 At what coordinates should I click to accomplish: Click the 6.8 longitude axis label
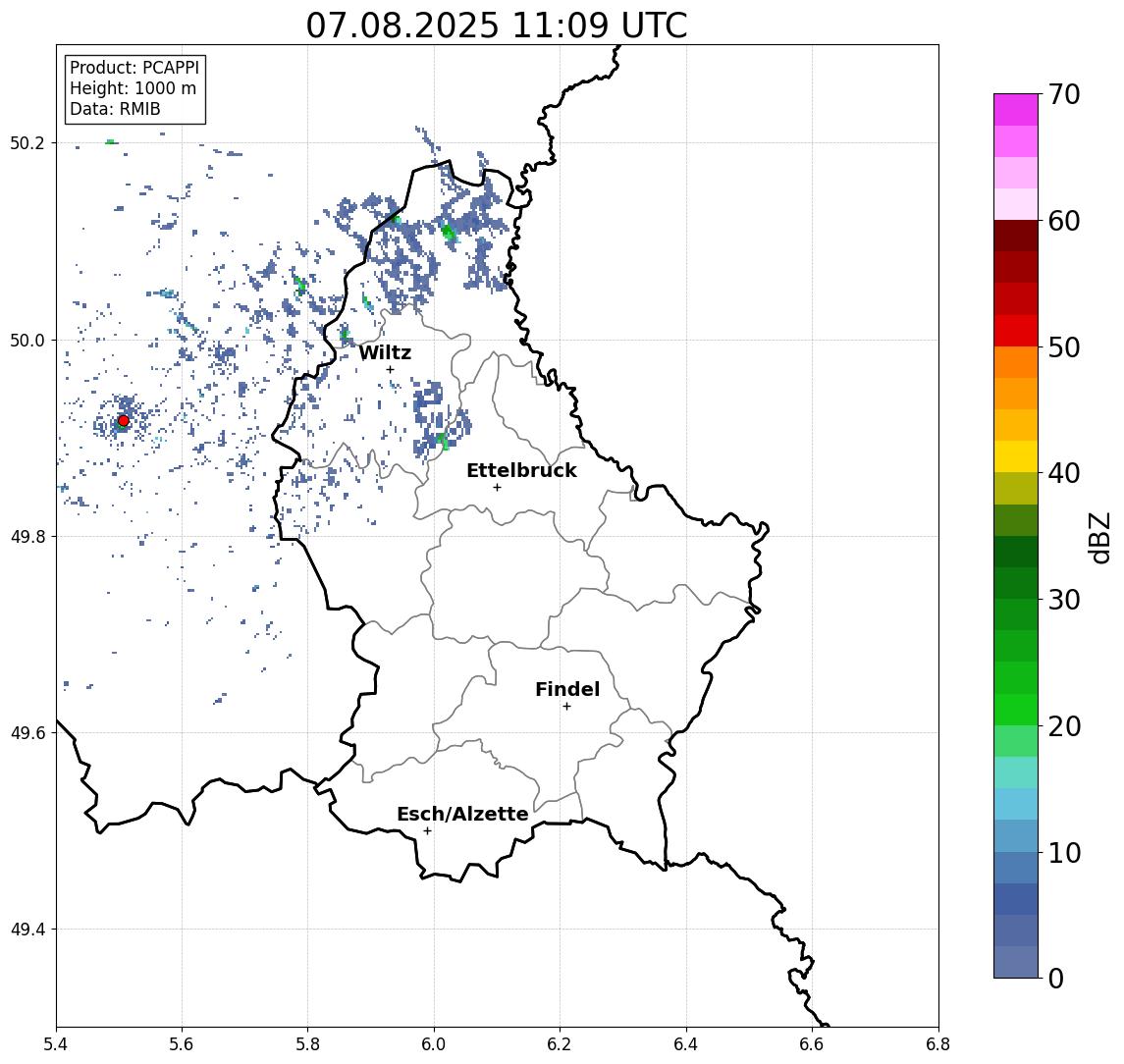pos(938,1044)
